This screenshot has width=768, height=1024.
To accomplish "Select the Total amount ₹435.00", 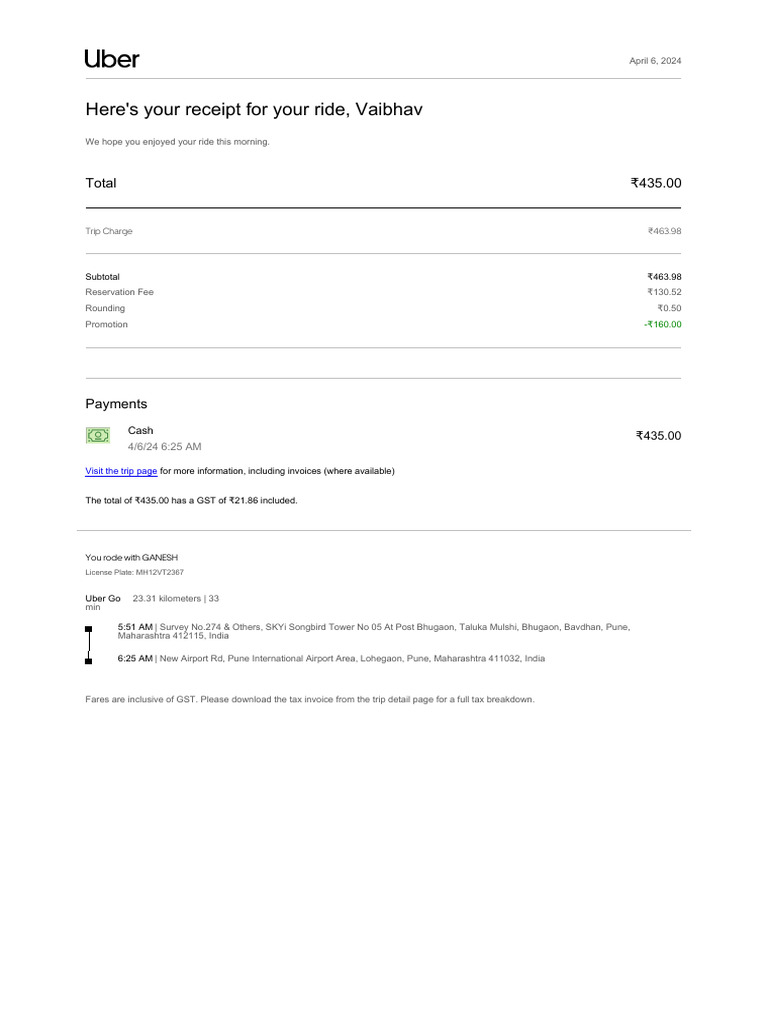I will (x=655, y=183).
